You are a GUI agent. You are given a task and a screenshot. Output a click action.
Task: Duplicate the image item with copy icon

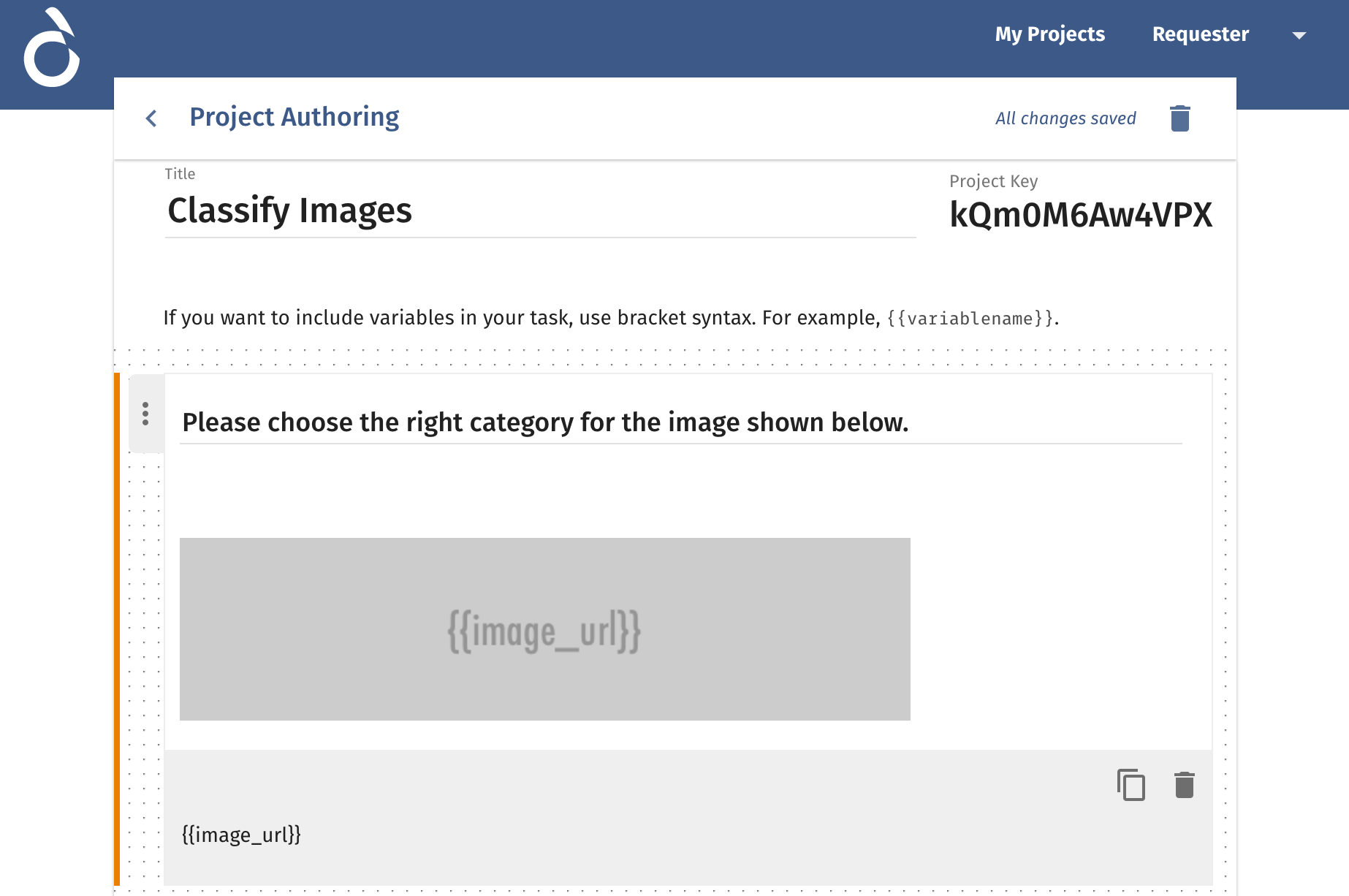pos(1130,785)
